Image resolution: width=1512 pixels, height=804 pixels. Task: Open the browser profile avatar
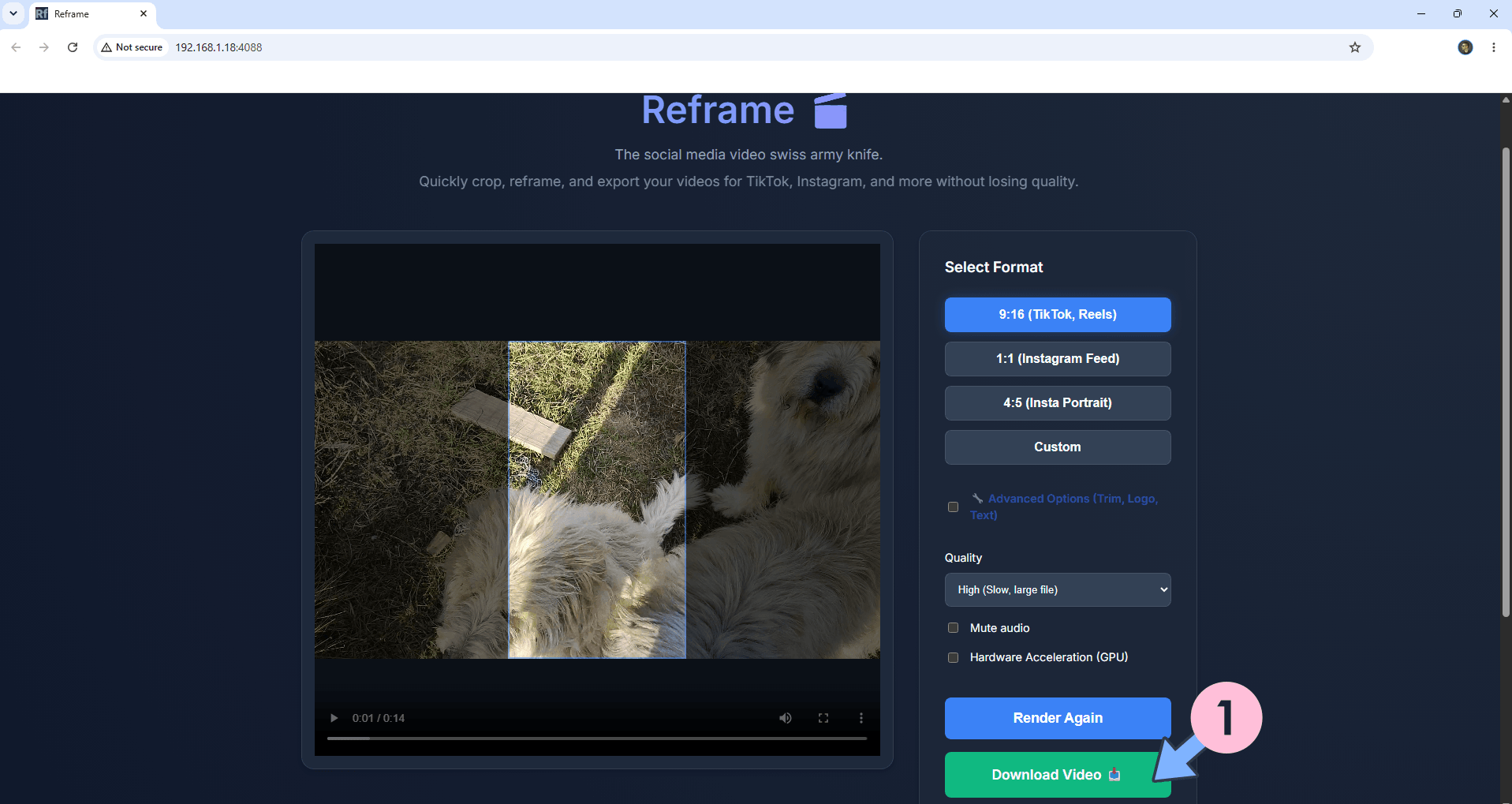coord(1465,47)
